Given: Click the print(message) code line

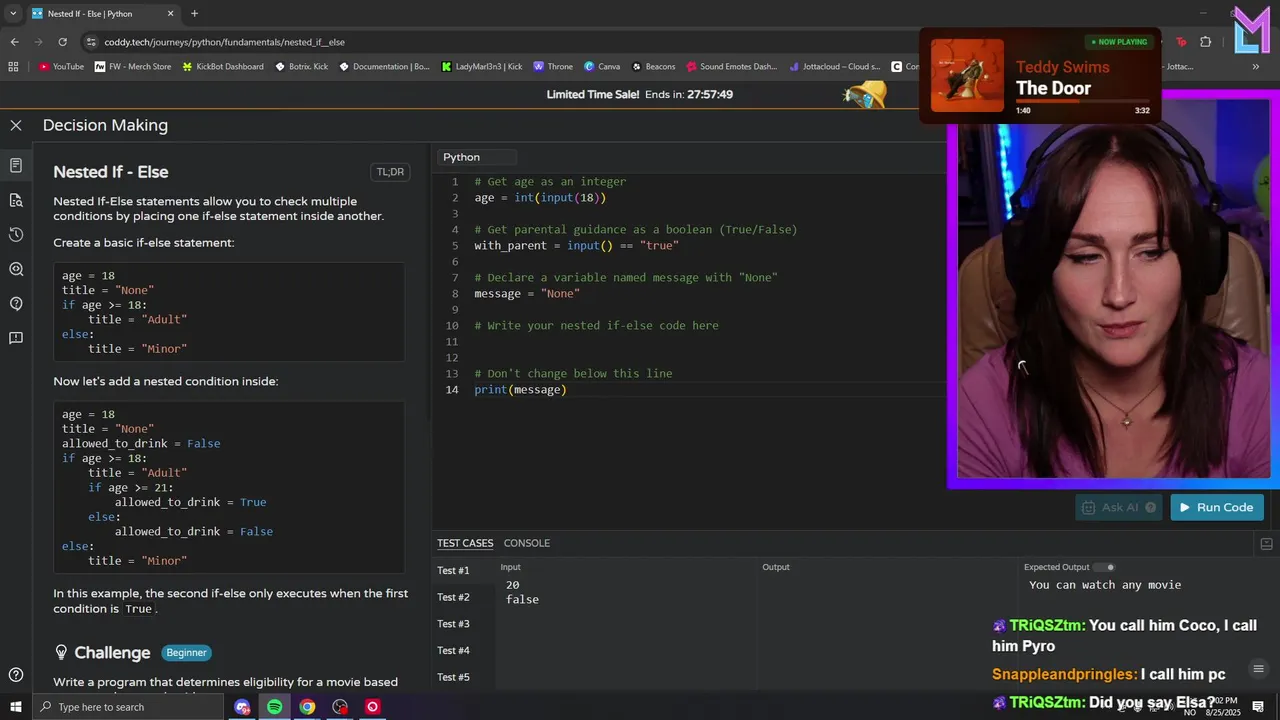Looking at the screenshot, I should tap(520, 389).
